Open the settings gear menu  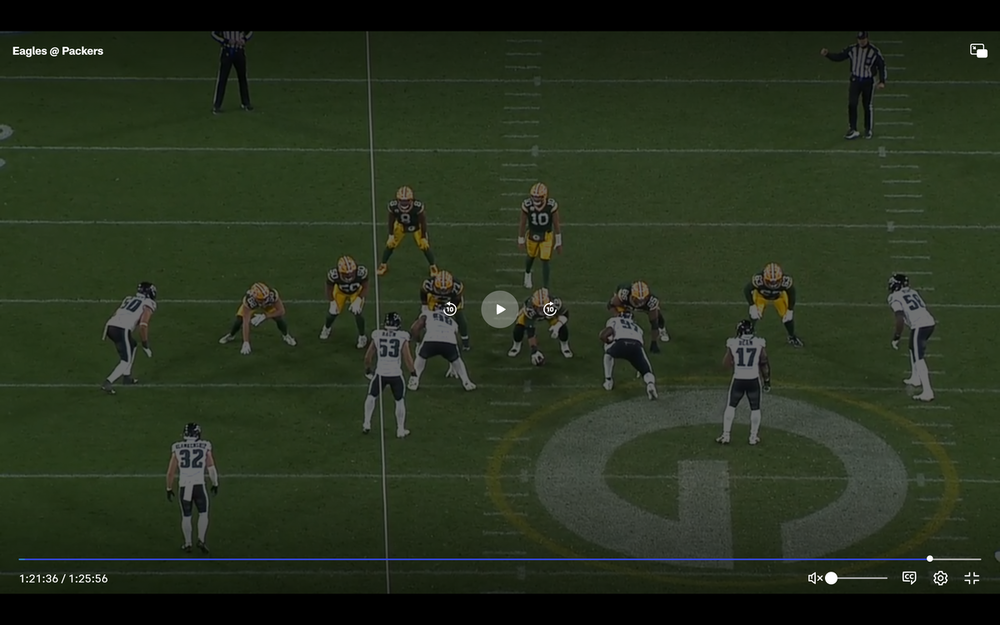[x=940, y=578]
